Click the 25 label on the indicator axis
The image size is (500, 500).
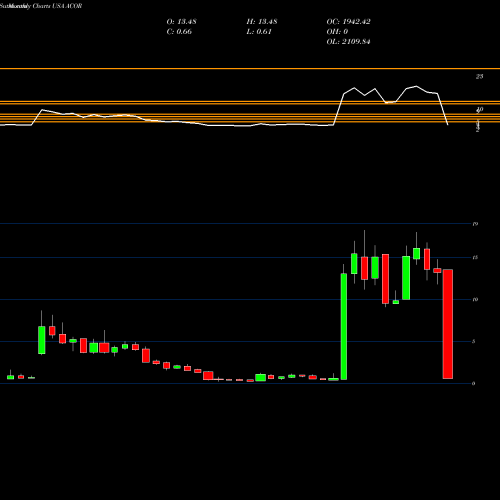479,76
